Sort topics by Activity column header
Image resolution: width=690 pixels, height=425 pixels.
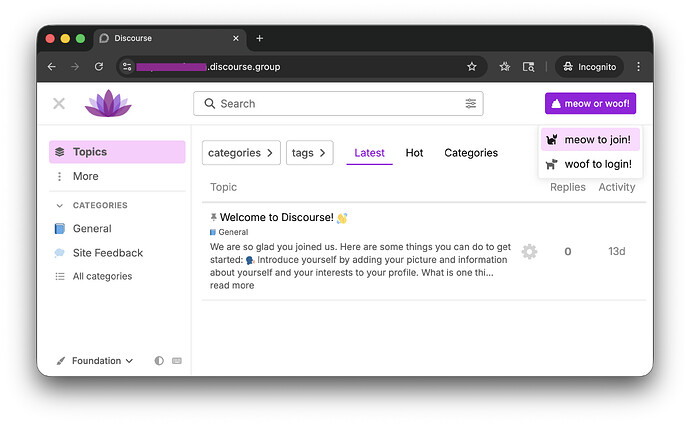pyautogui.click(x=617, y=187)
